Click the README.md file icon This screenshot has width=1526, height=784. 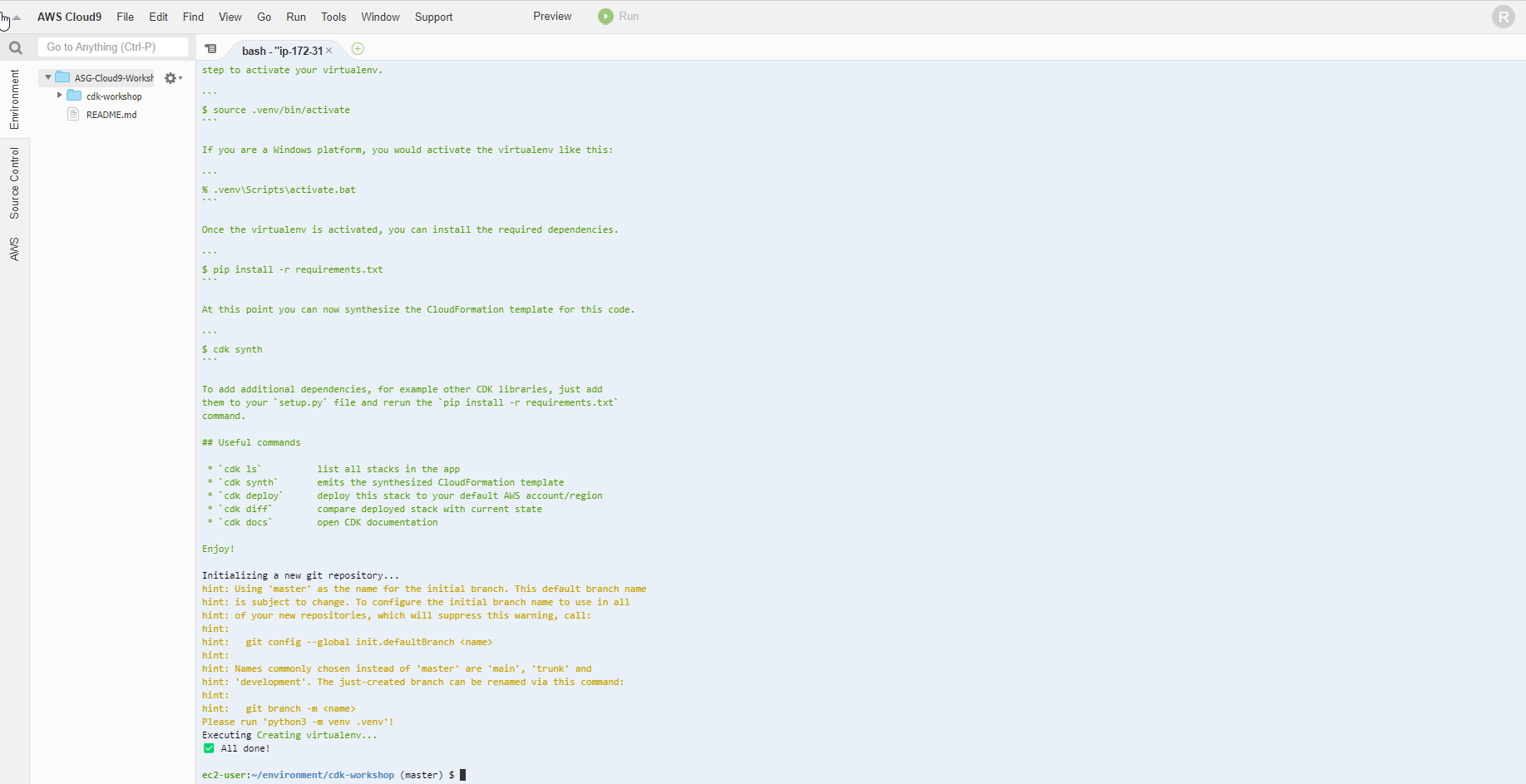pos(73,114)
